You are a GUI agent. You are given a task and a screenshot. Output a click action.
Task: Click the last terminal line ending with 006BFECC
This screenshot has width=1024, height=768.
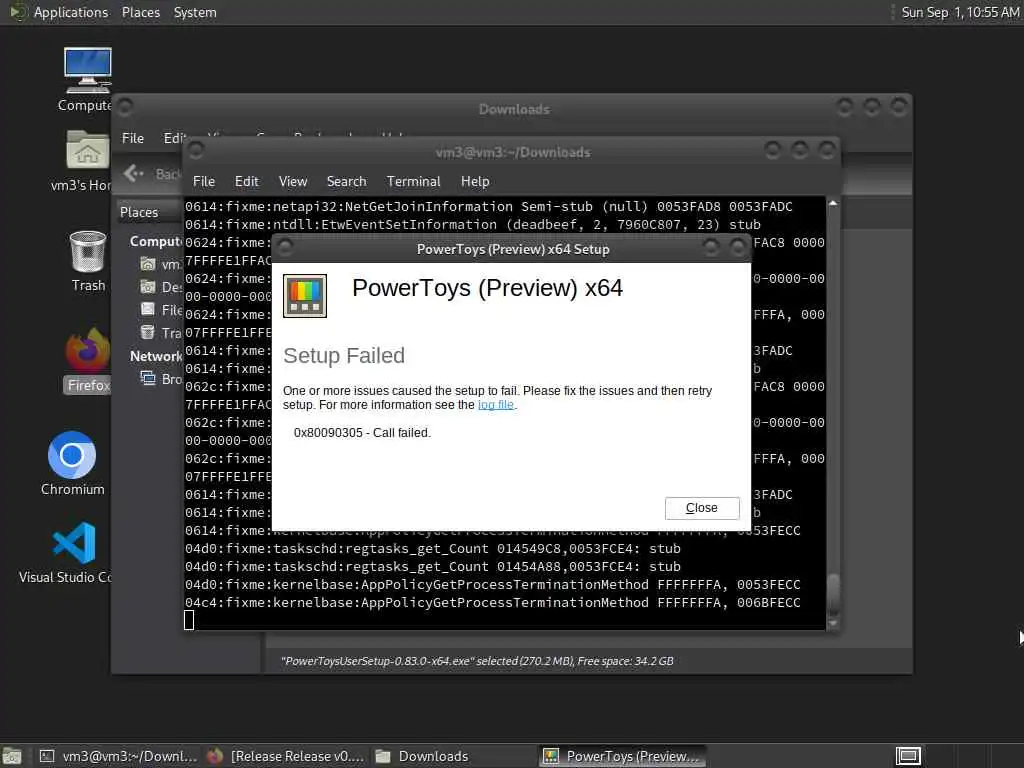pyautogui.click(x=492, y=602)
